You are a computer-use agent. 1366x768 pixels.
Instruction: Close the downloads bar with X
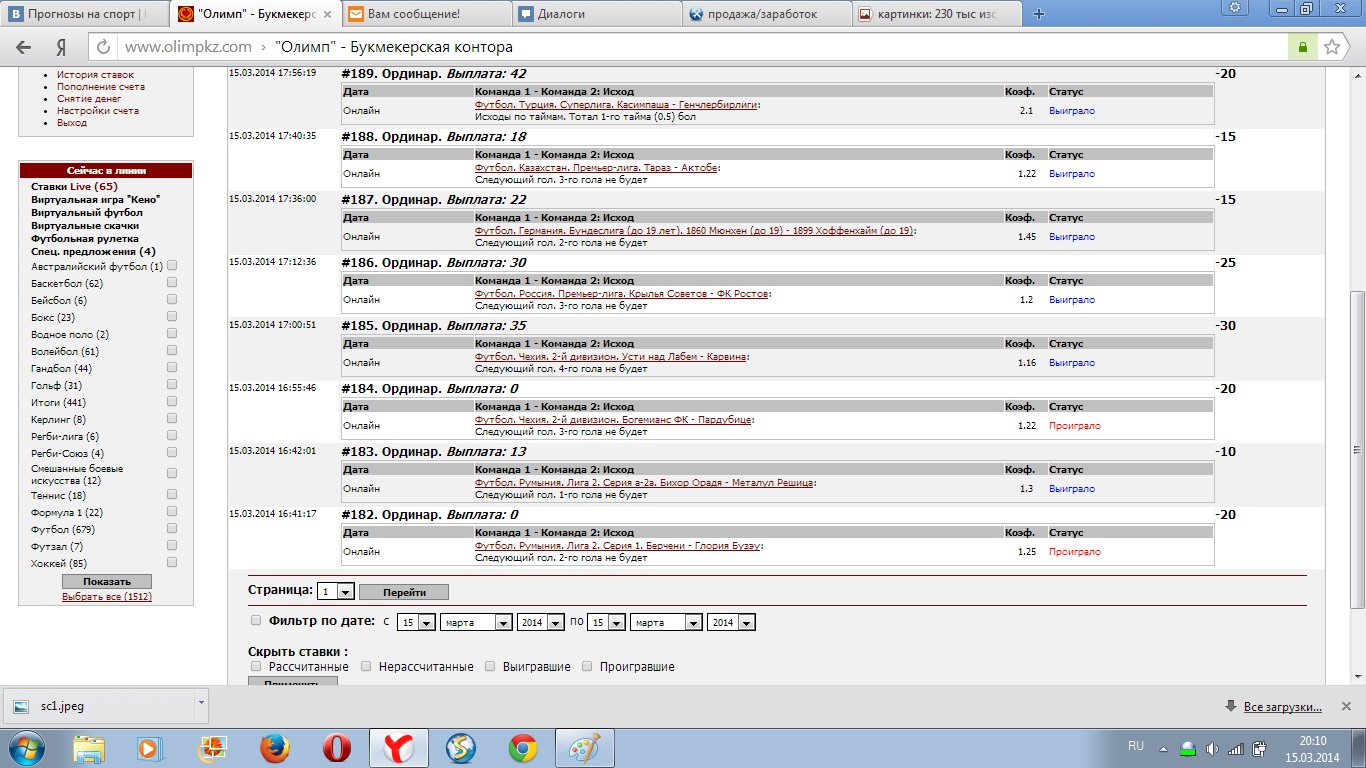(1347, 706)
